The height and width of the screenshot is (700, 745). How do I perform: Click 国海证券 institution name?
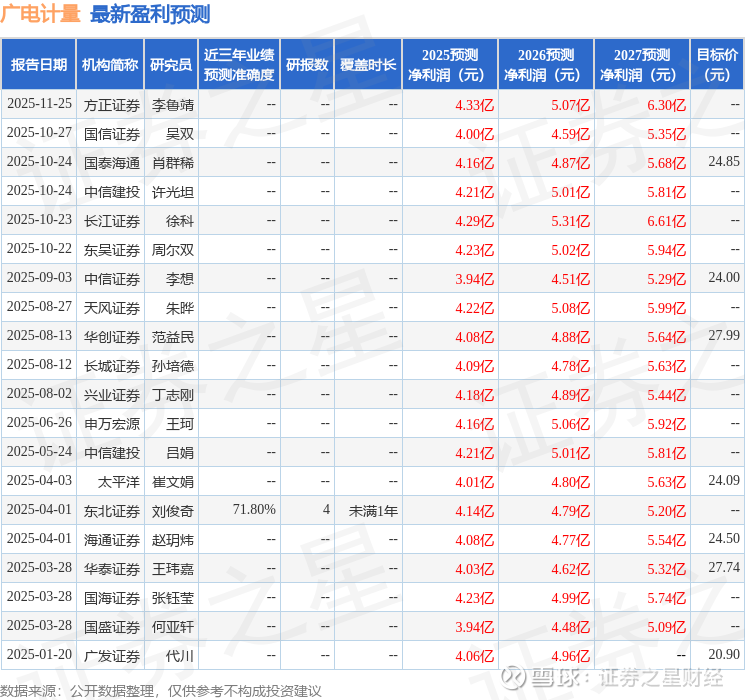coord(112,598)
